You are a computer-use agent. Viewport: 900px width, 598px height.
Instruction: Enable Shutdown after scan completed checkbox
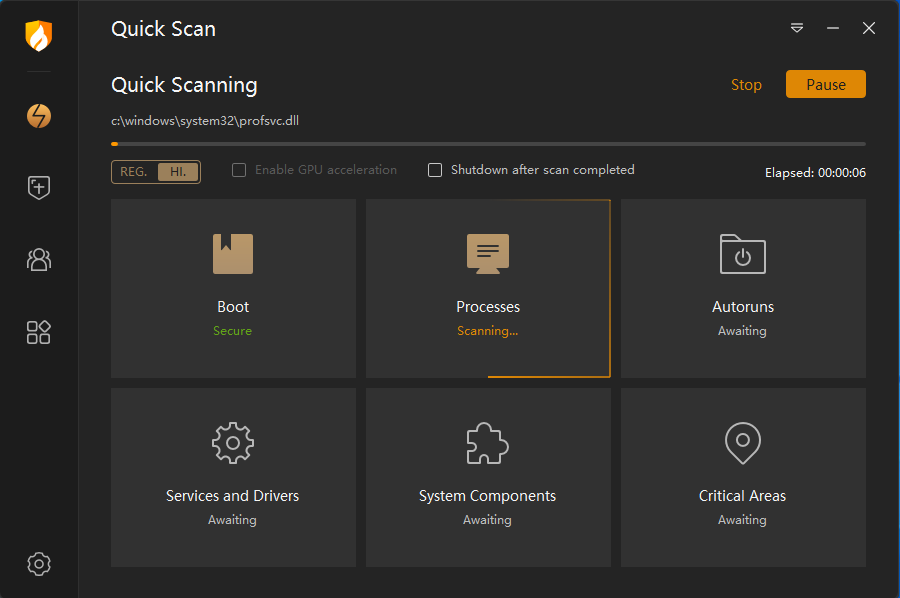(x=435, y=170)
